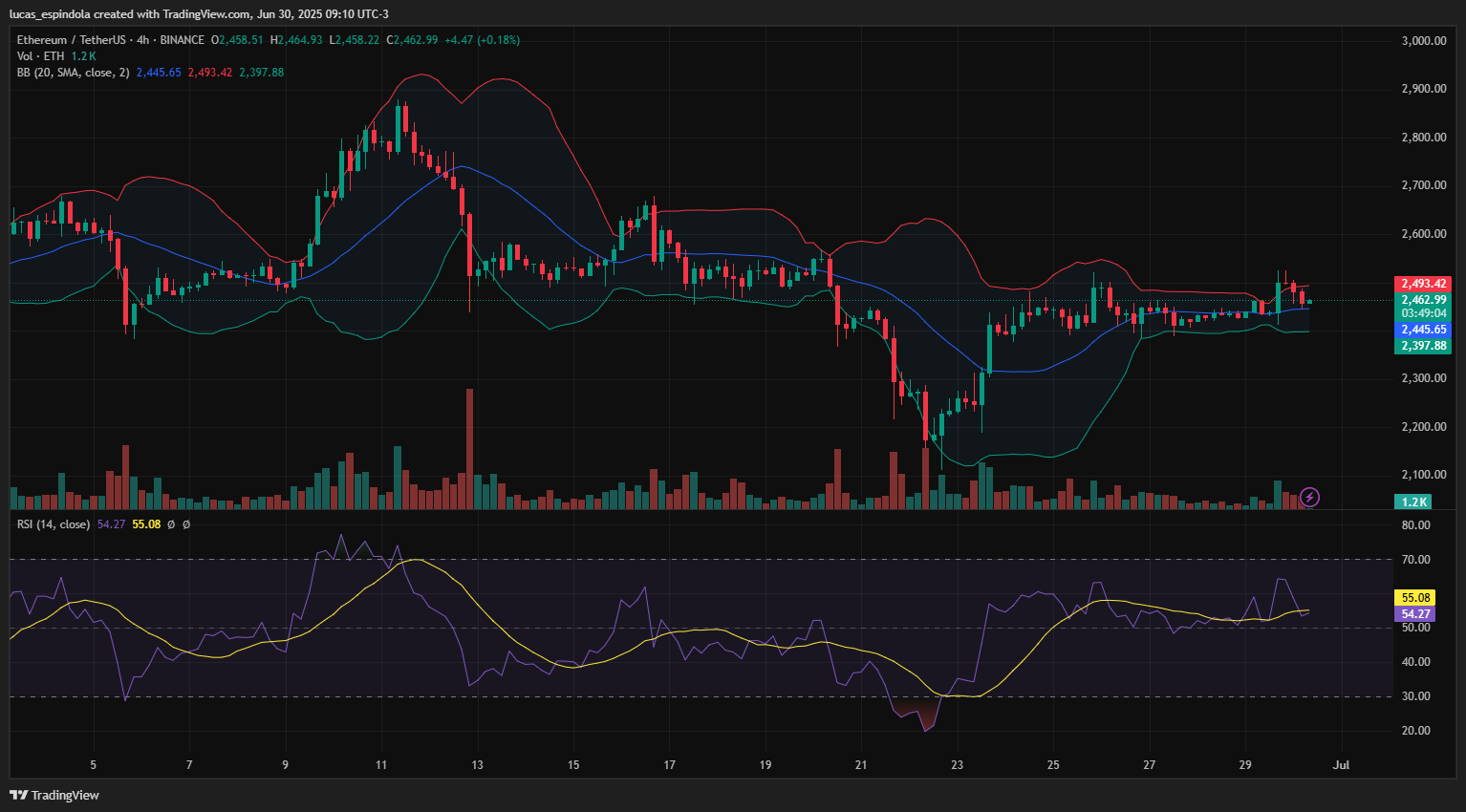Click the green 2,397.88 lower band price tag
The image size is (1466, 812).
coord(1423,346)
